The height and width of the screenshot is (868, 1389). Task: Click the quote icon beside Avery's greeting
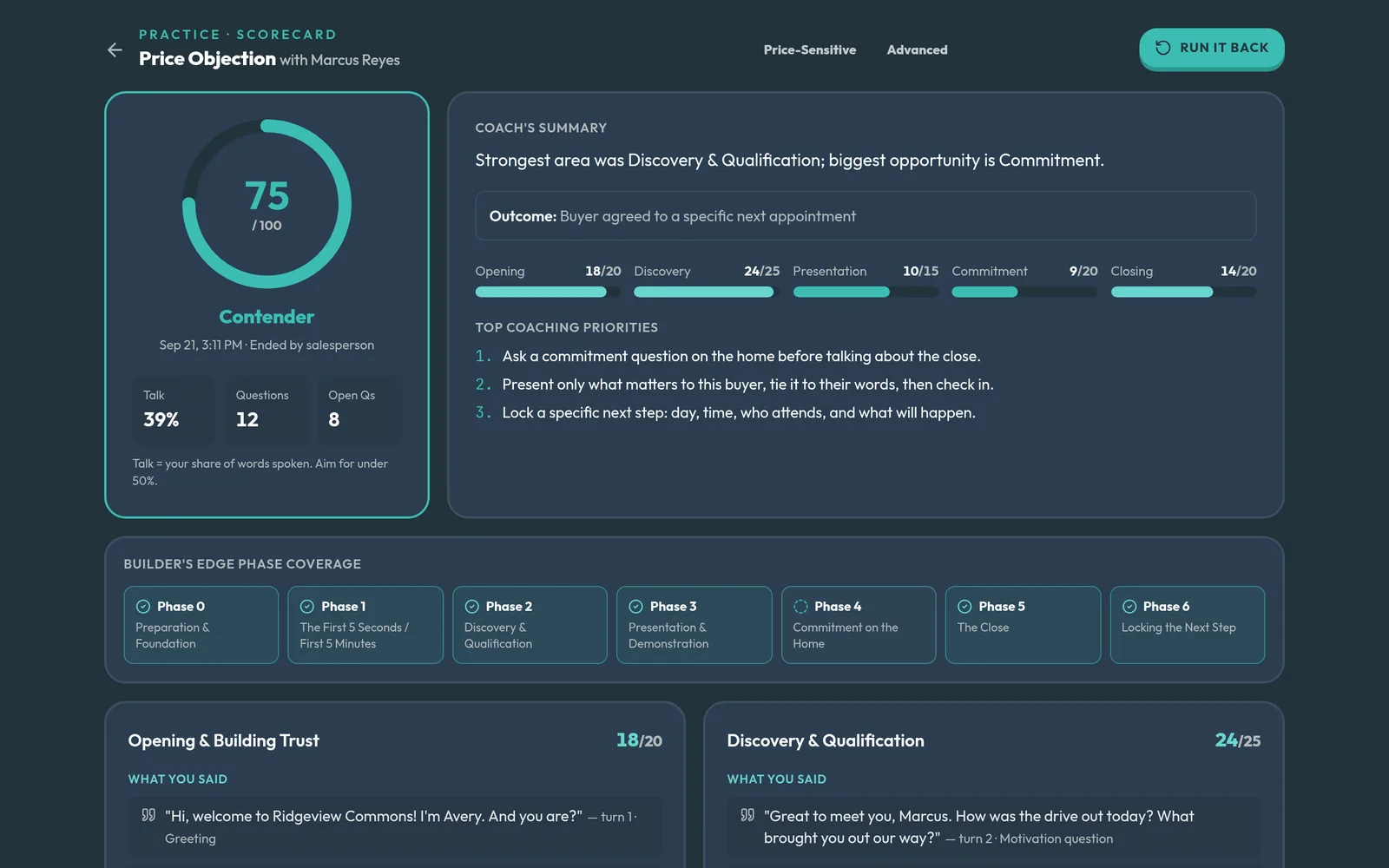(x=148, y=815)
